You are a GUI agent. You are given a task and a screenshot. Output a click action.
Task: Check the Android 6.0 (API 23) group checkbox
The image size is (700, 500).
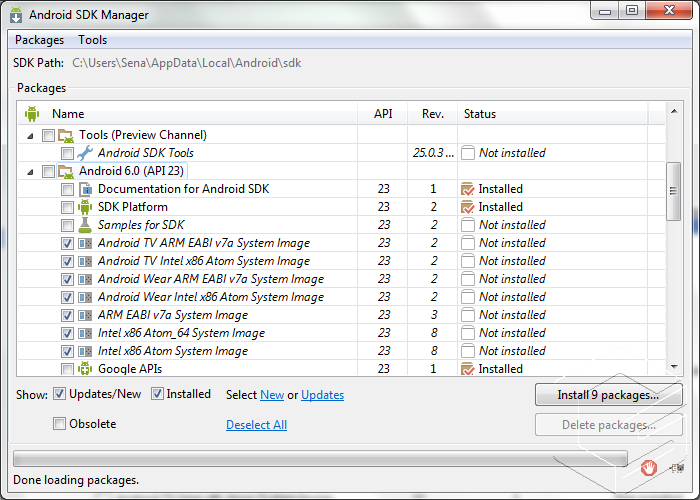pos(48,171)
